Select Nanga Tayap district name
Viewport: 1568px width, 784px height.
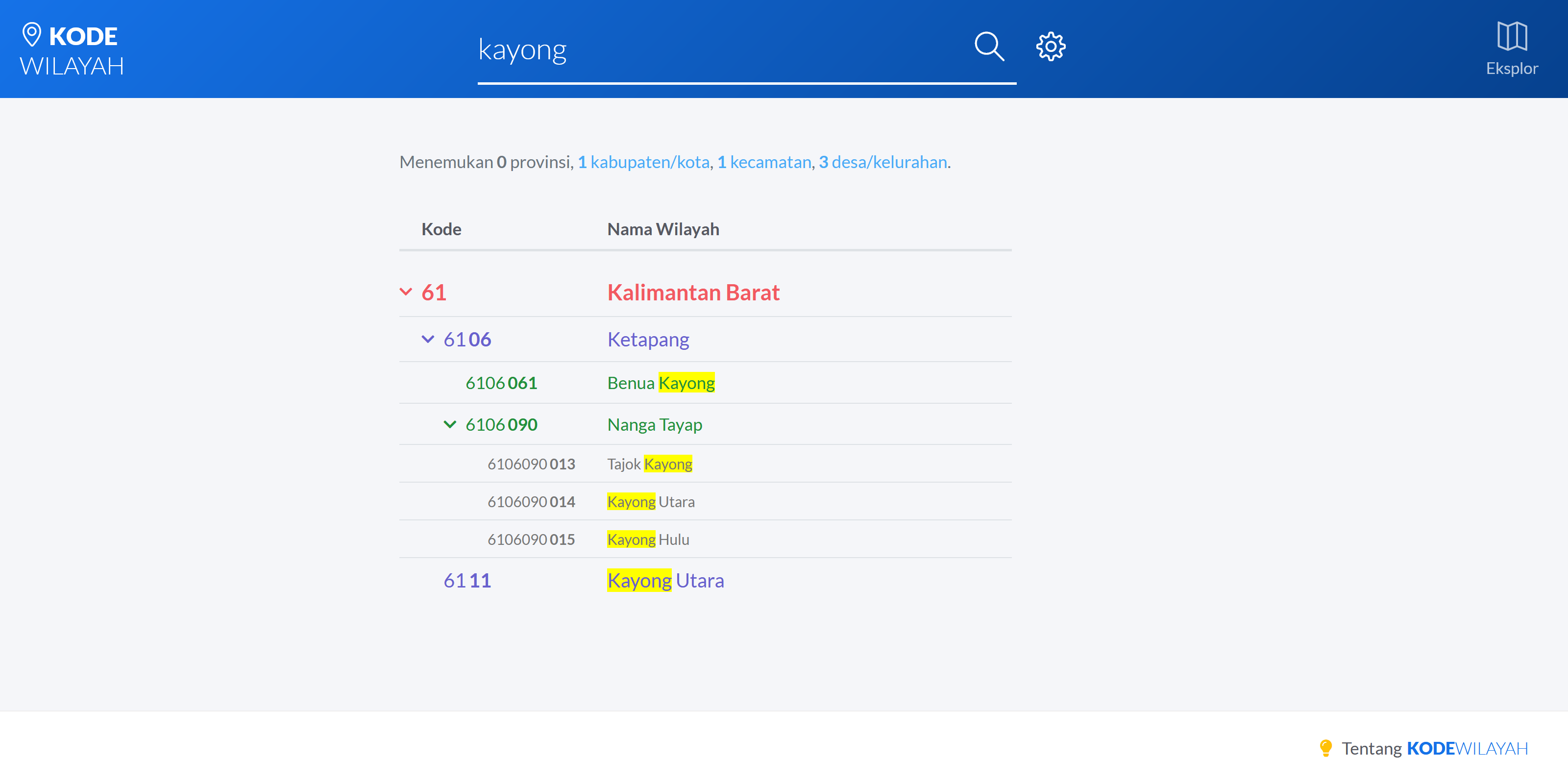click(655, 424)
